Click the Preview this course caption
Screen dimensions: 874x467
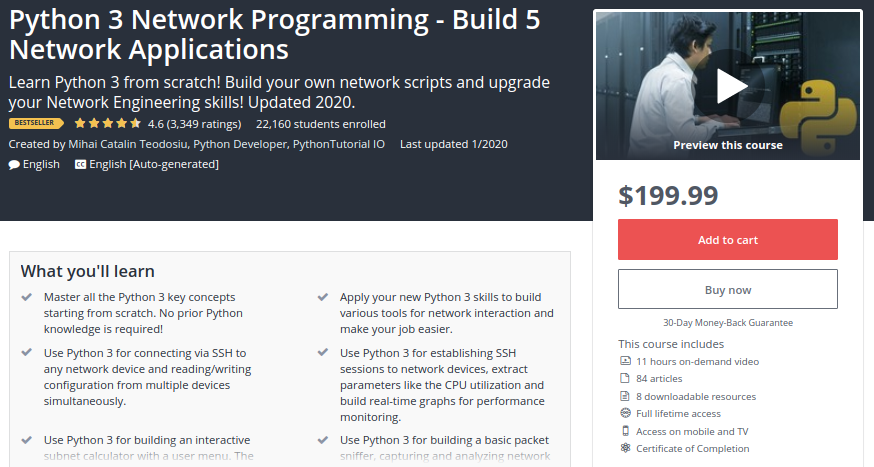[x=727, y=145]
